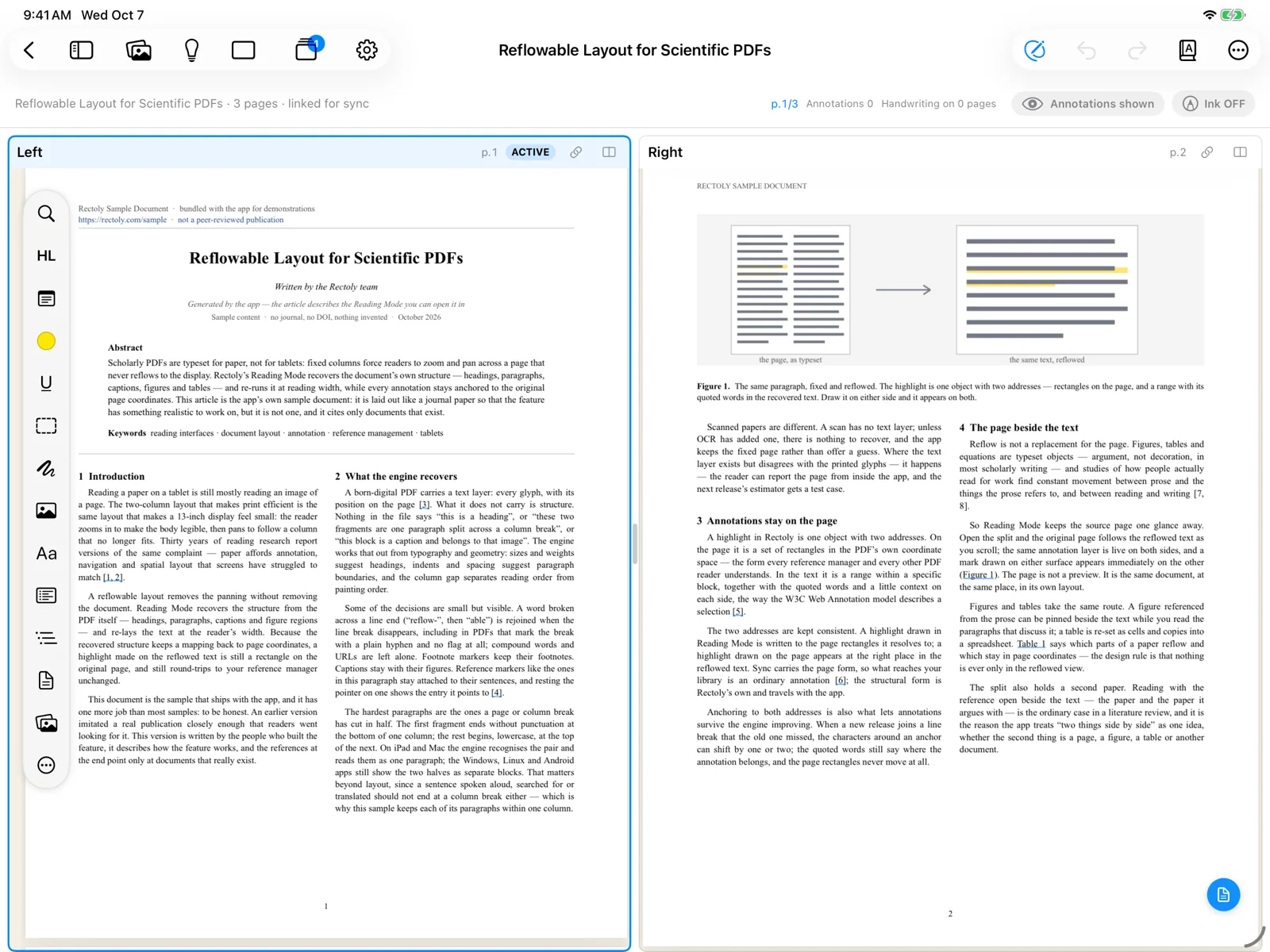Pick the handwriting ink pen tool

(46, 468)
